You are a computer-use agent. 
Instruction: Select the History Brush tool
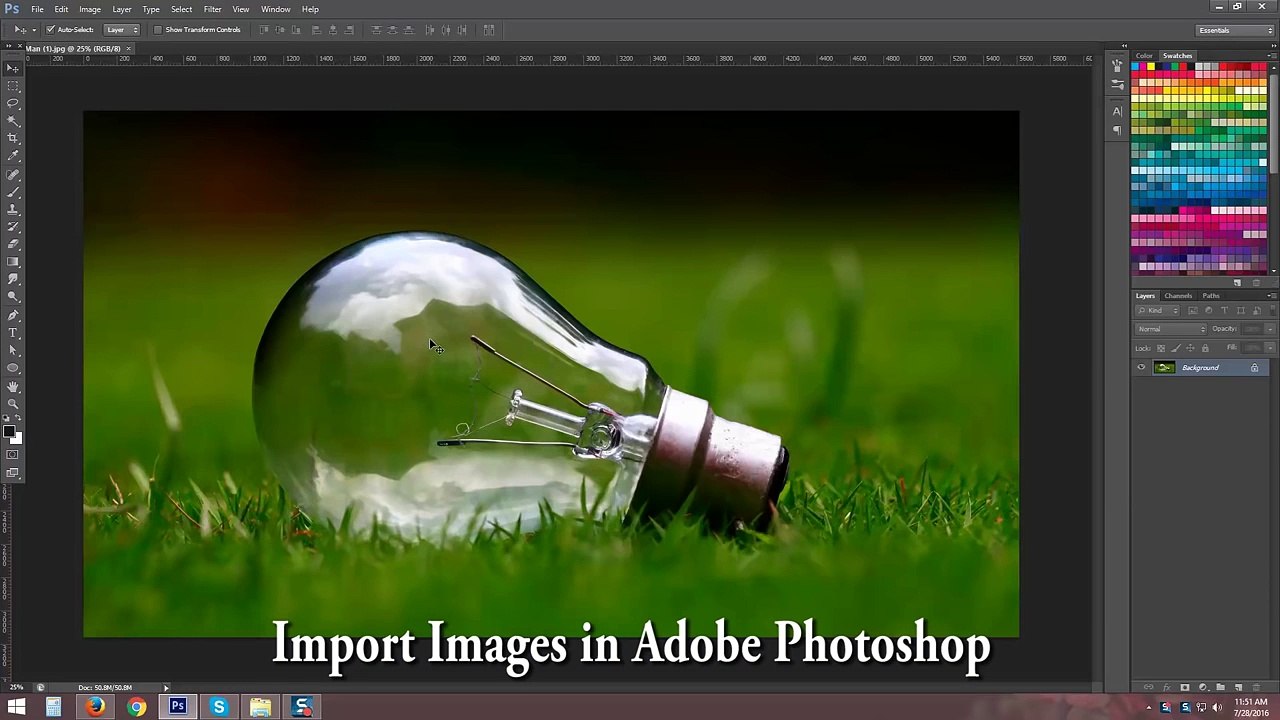pos(13,227)
